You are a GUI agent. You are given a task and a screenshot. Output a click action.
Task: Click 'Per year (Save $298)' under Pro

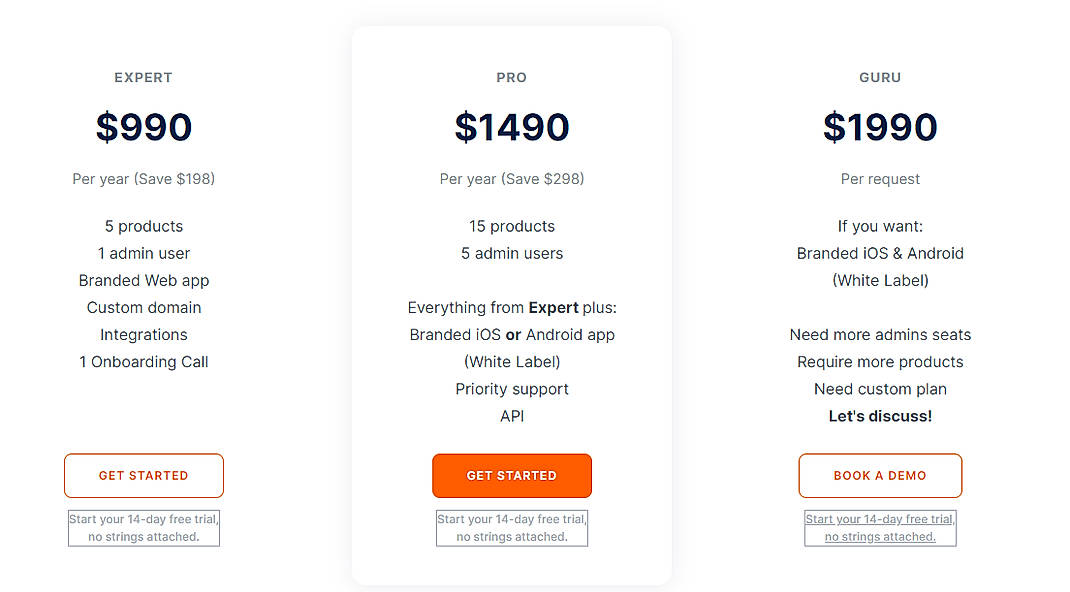tap(511, 178)
